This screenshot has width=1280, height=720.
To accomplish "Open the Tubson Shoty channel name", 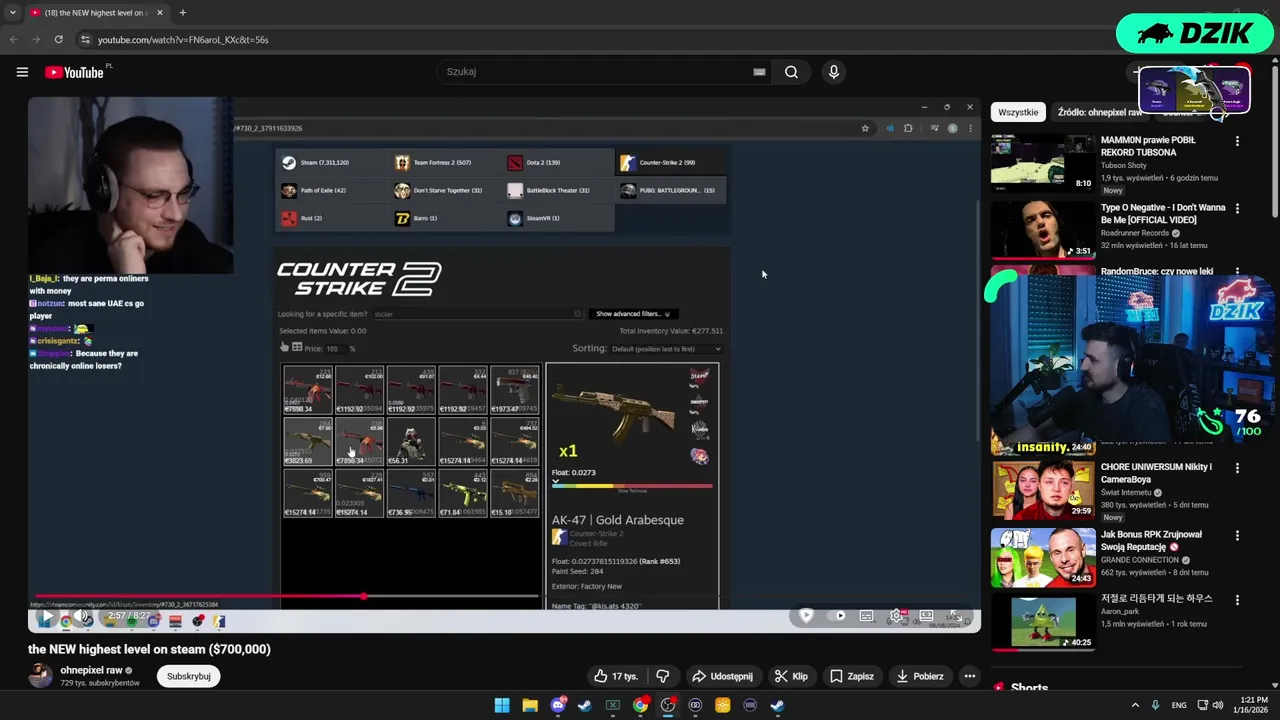I will (1124, 165).
